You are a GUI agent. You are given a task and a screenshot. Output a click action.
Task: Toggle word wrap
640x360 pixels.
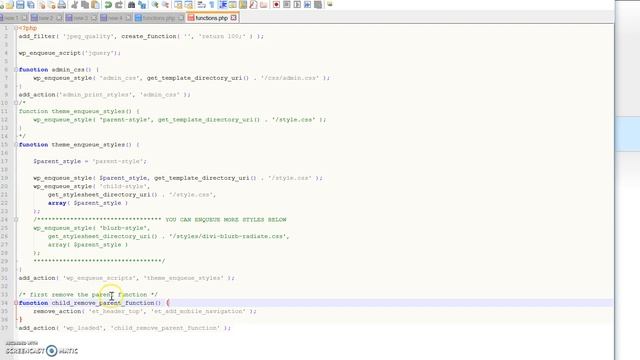click(201, 5)
